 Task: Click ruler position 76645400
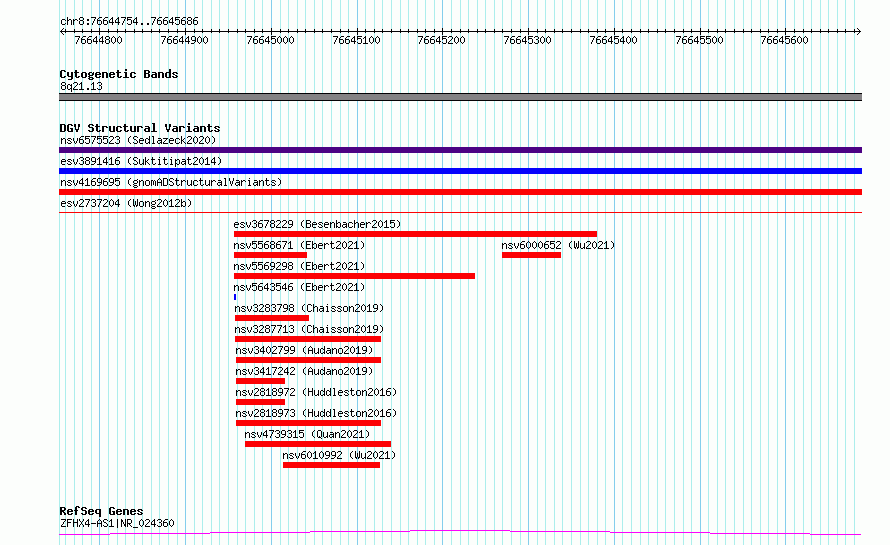pos(613,40)
